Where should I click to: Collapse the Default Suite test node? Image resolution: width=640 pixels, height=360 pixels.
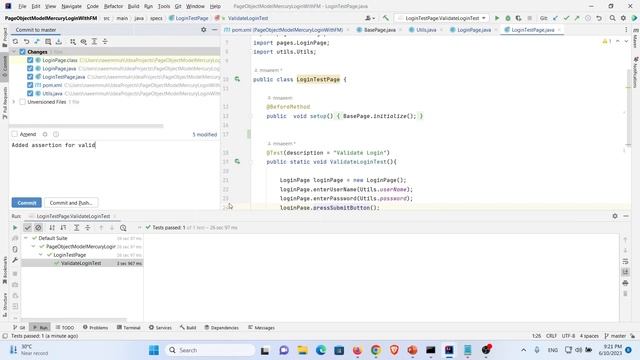(26, 238)
